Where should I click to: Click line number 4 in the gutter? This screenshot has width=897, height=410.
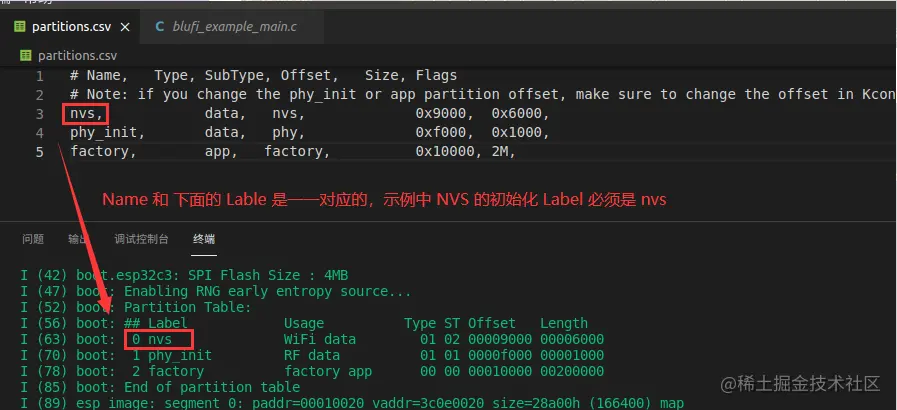(x=39, y=133)
